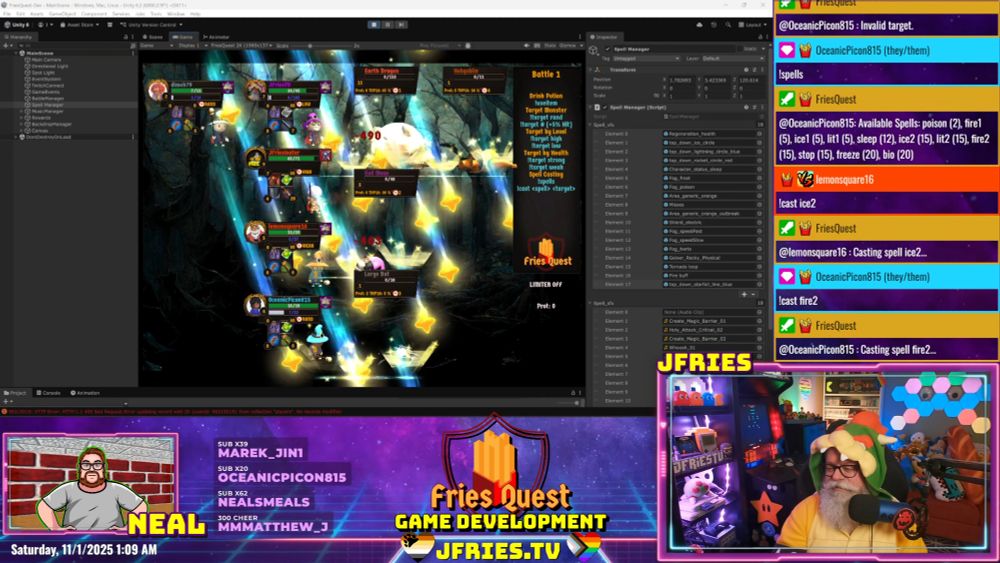Open the Play Focused dropdown
This screenshot has width=1000, height=563.
[x=438, y=46]
